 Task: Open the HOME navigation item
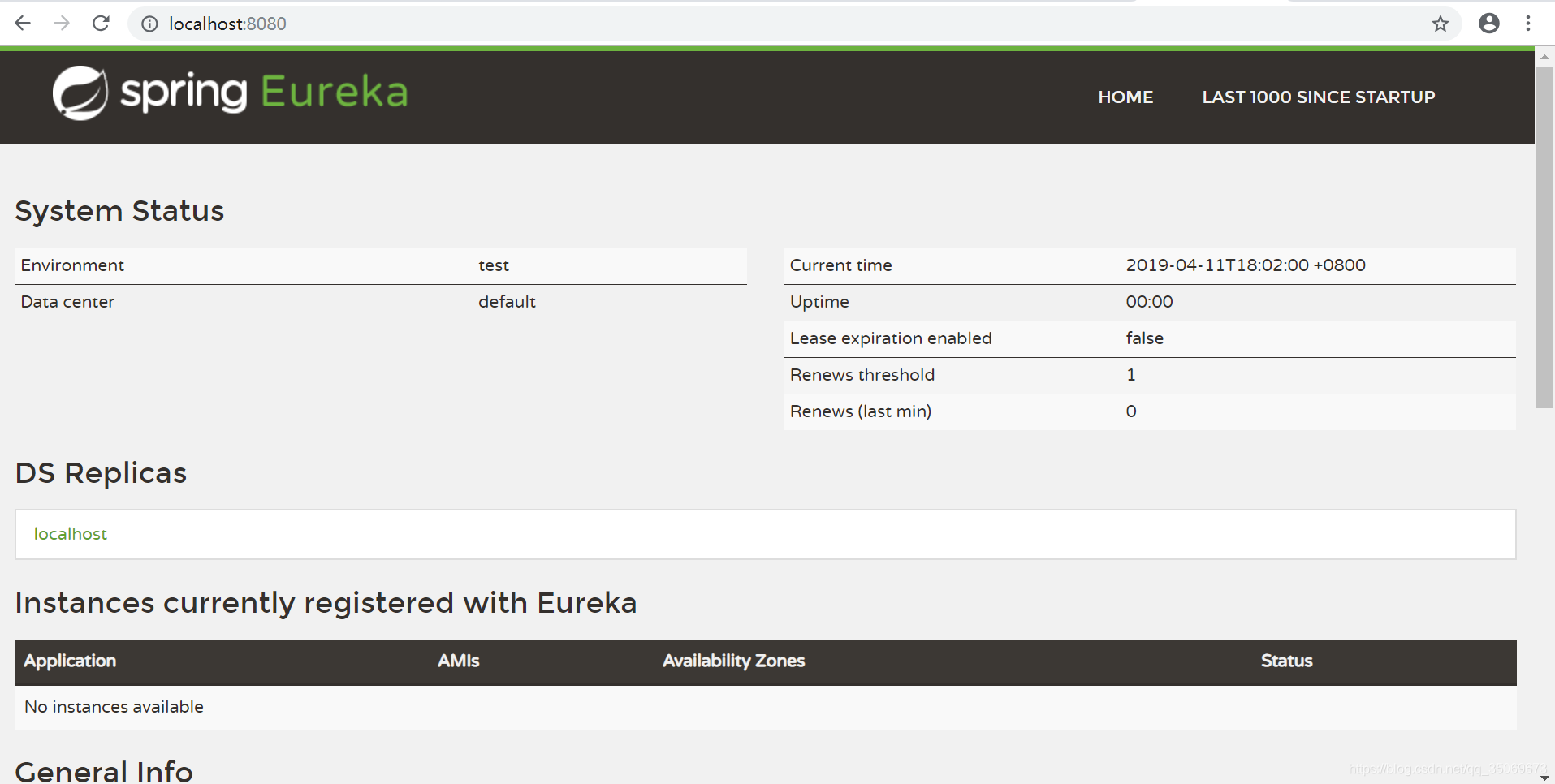click(1125, 97)
